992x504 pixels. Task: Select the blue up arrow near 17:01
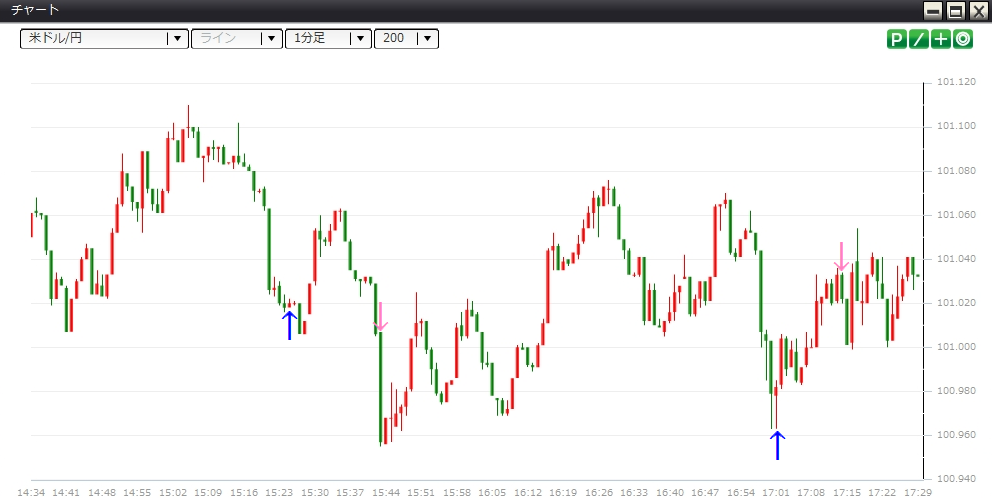tap(777, 445)
